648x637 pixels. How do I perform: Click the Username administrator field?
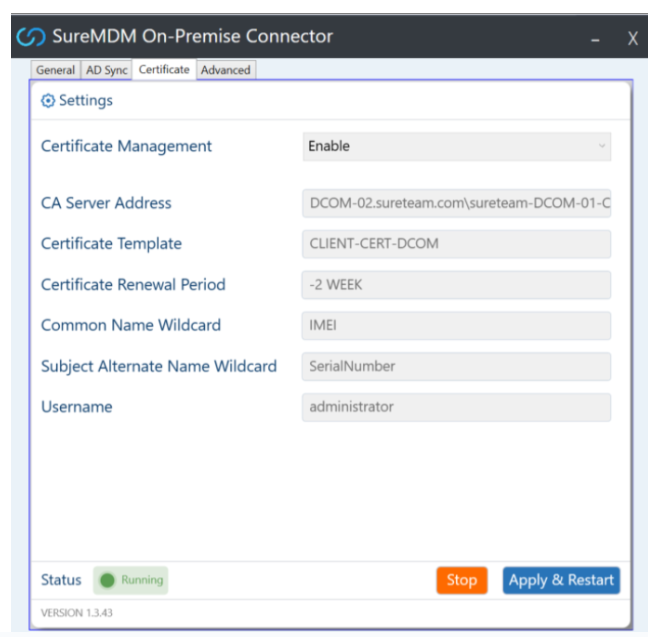(x=456, y=407)
